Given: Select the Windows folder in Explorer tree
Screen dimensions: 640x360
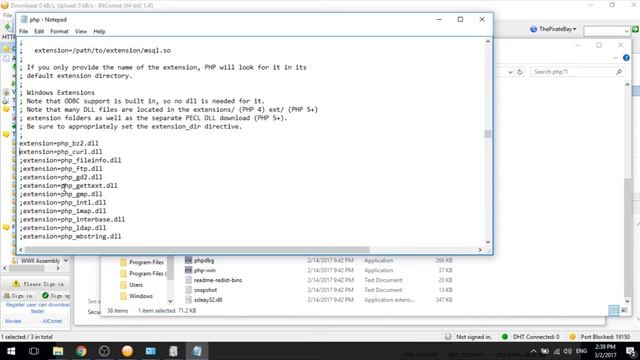Looking at the screenshot, I should click(136, 296).
